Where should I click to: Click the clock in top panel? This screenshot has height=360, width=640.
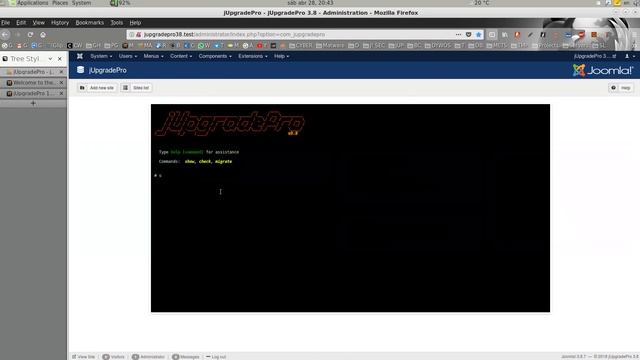tap(310, 3)
